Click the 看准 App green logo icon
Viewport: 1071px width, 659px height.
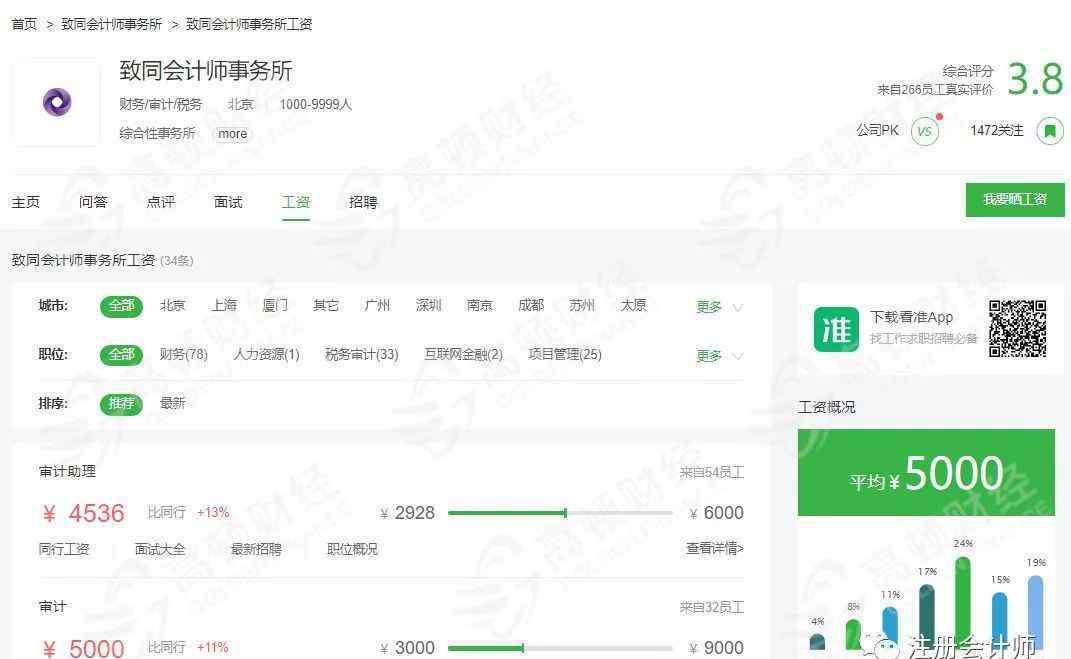pyautogui.click(x=836, y=329)
